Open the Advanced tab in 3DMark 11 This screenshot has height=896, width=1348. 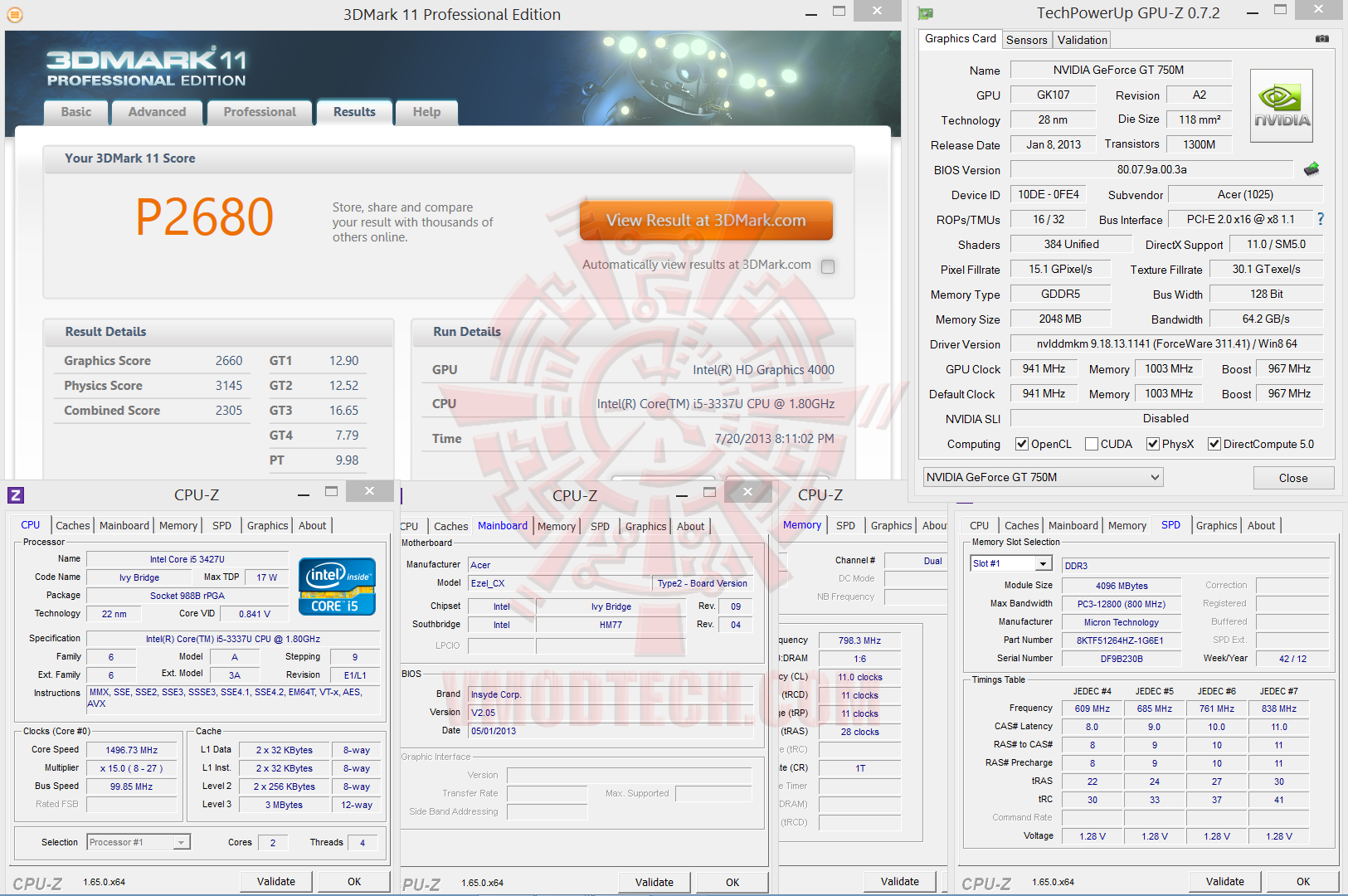pyautogui.click(x=158, y=112)
